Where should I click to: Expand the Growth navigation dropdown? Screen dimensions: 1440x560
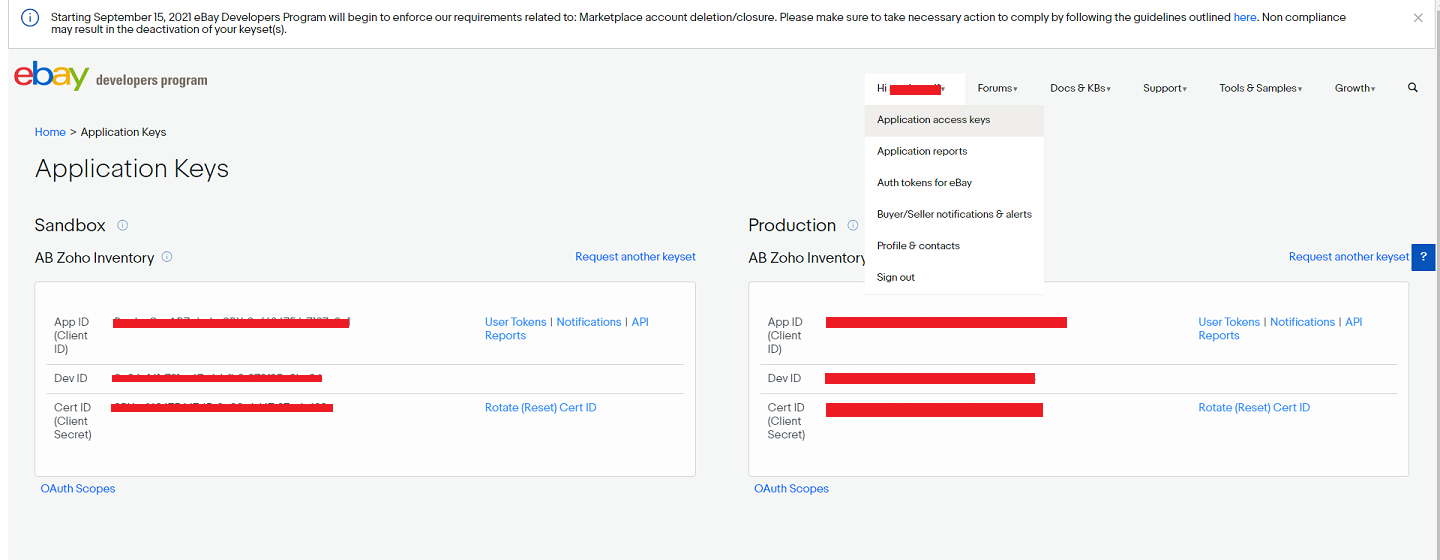[1355, 88]
